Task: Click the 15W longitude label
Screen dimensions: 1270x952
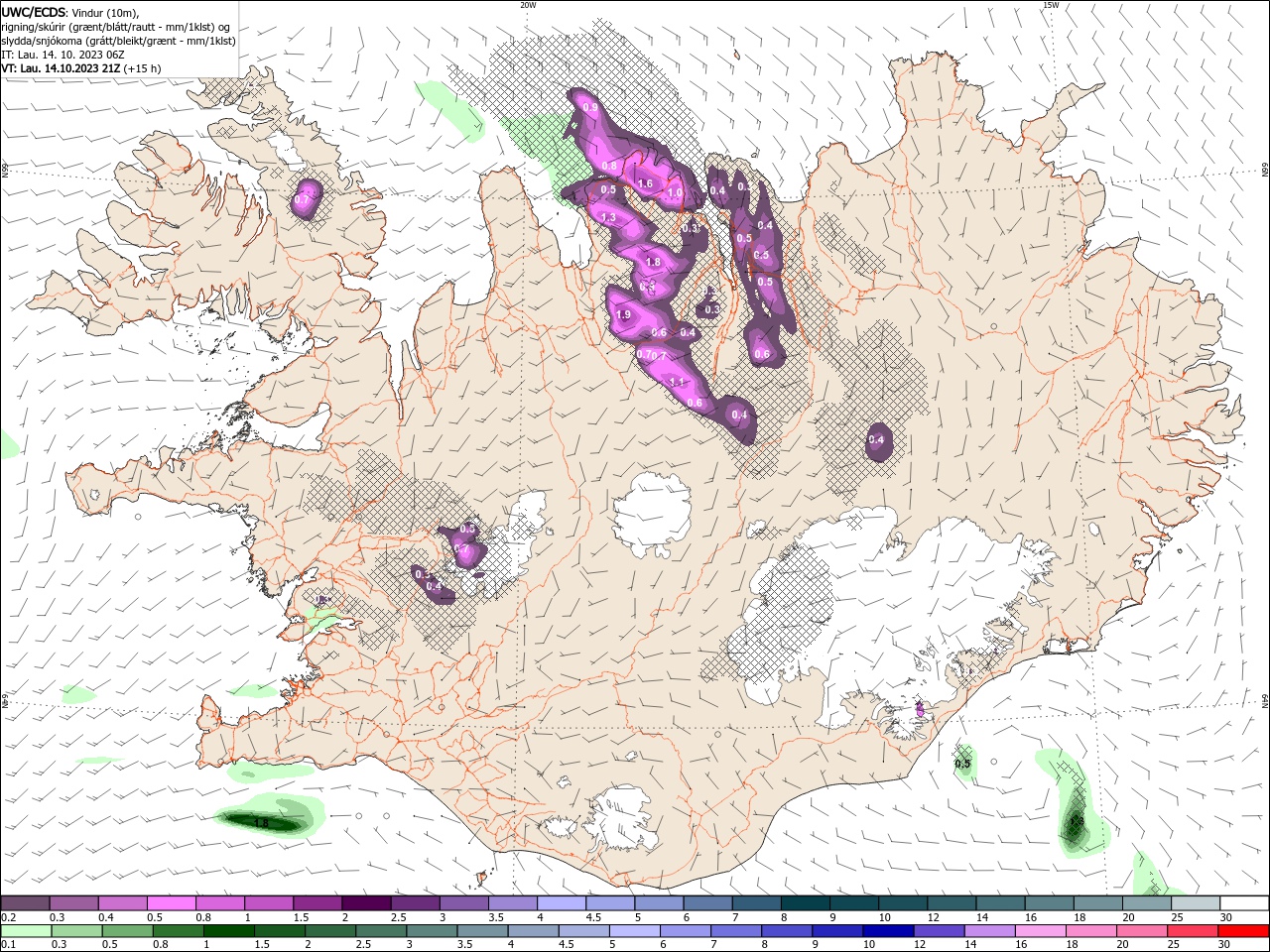Action: click(1051, 5)
